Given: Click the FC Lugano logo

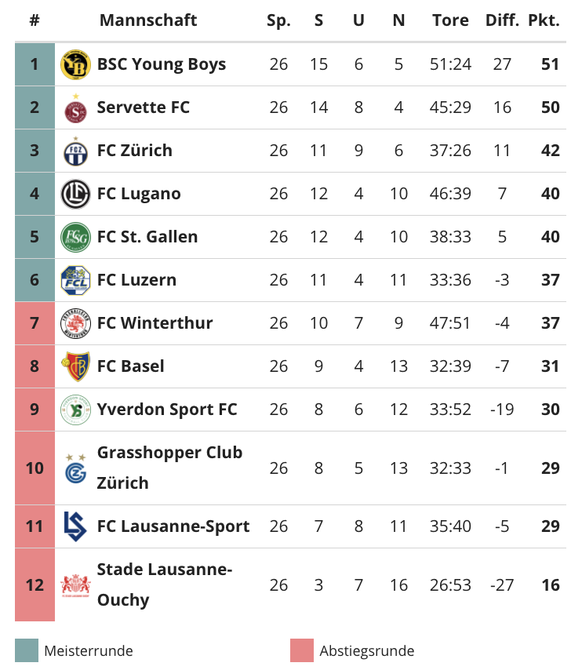Looking at the screenshot, I should click(75, 194).
